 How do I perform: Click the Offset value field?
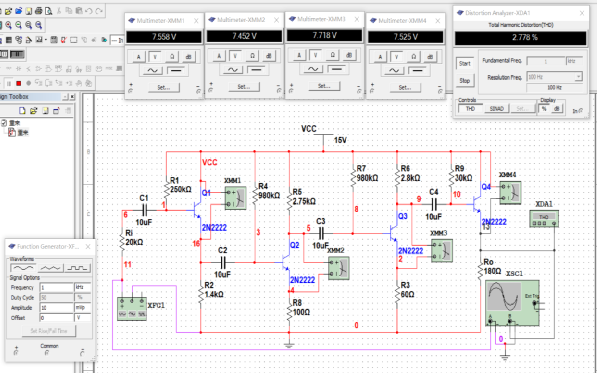point(56,317)
